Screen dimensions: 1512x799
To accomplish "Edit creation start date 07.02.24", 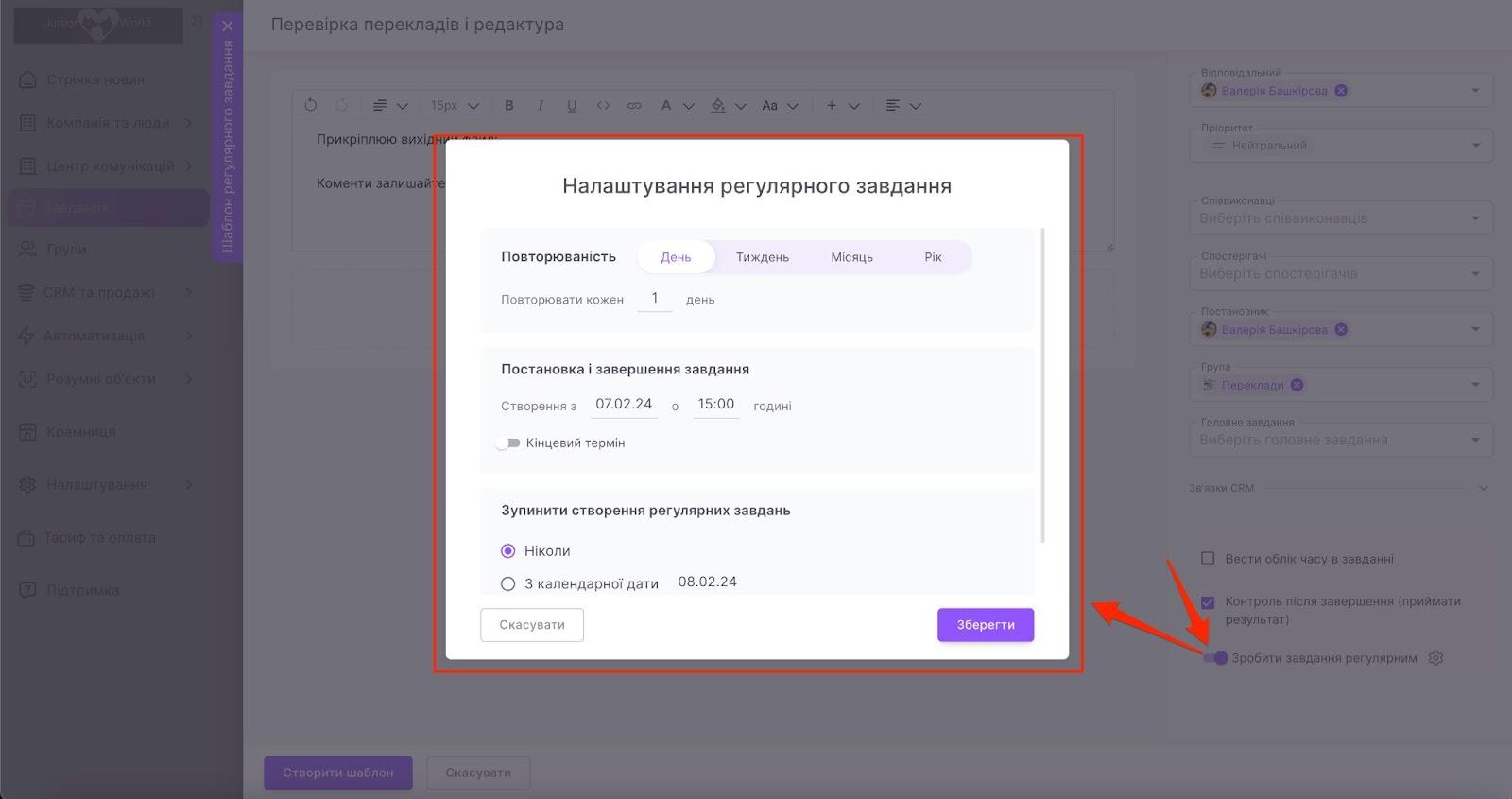I will tap(624, 405).
